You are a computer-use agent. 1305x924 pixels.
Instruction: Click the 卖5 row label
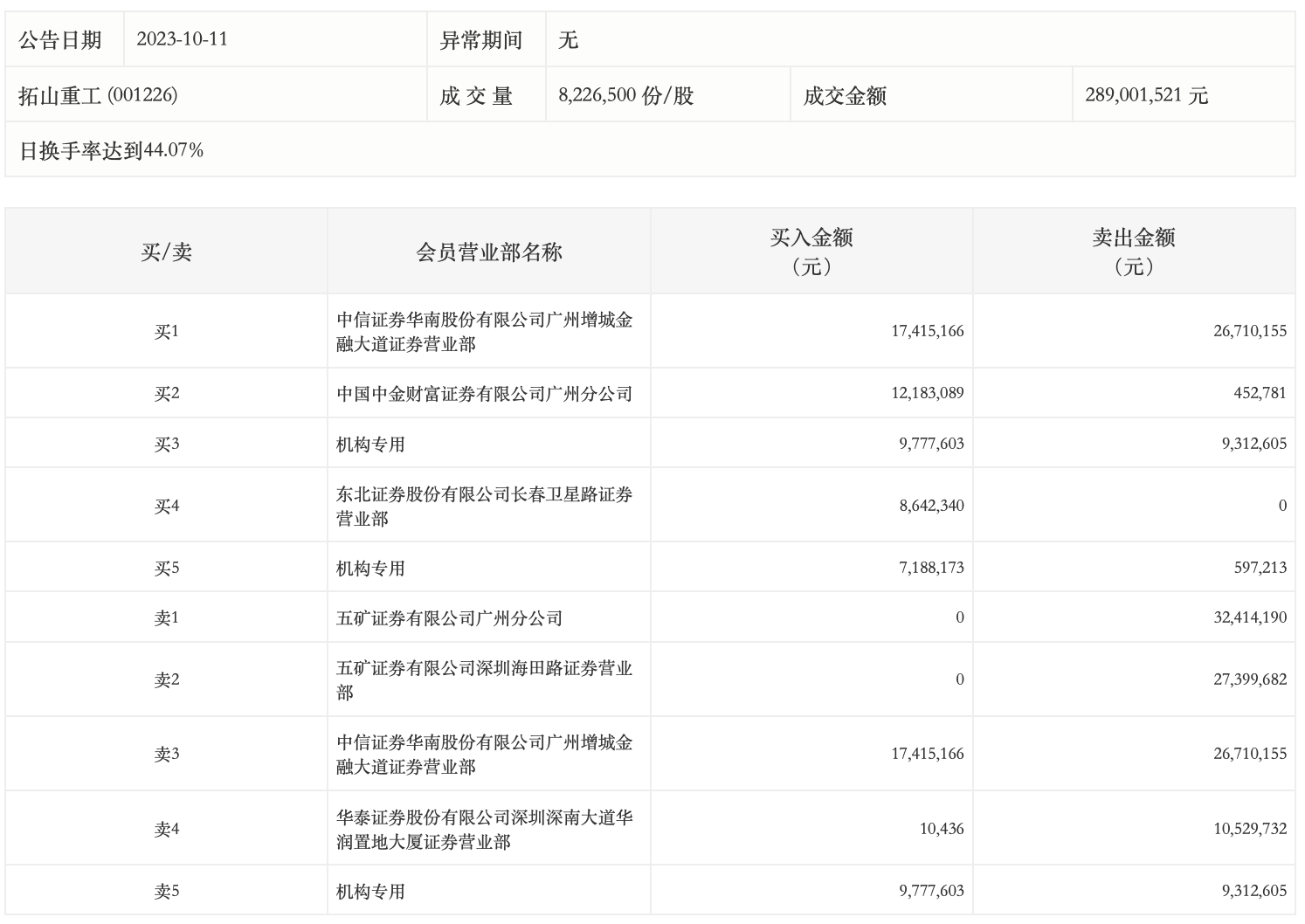point(166,892)
